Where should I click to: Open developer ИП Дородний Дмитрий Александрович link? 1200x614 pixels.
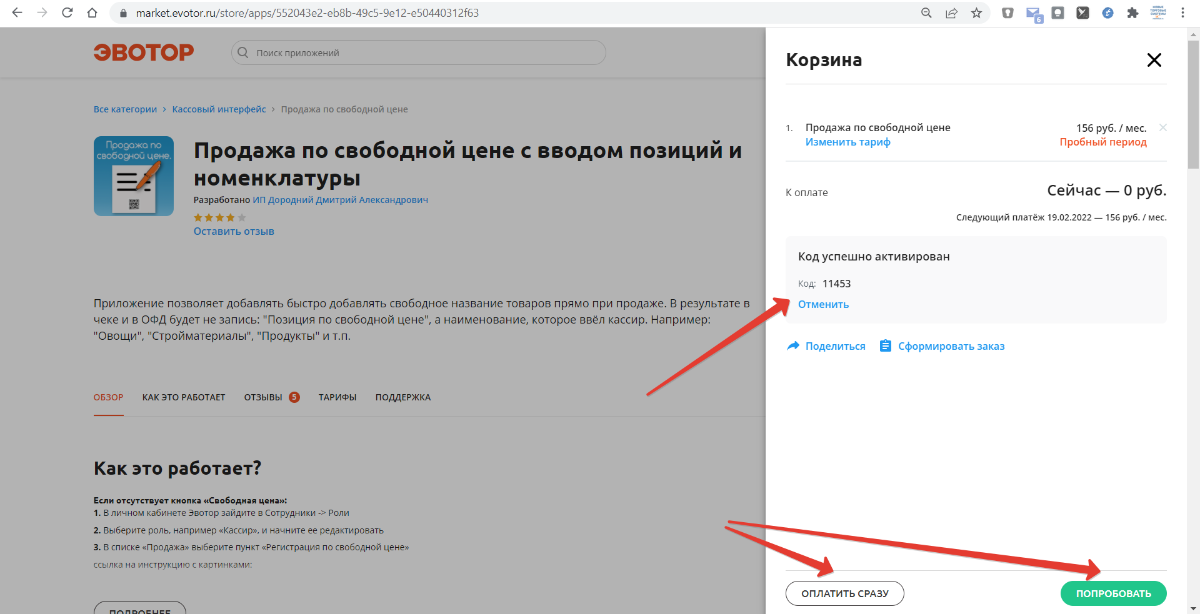340,200
